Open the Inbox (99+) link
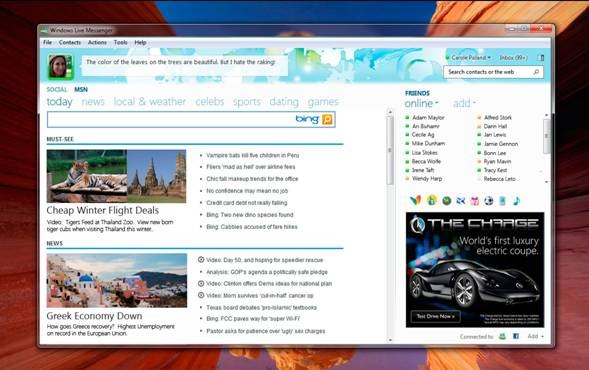 (513, 57)
